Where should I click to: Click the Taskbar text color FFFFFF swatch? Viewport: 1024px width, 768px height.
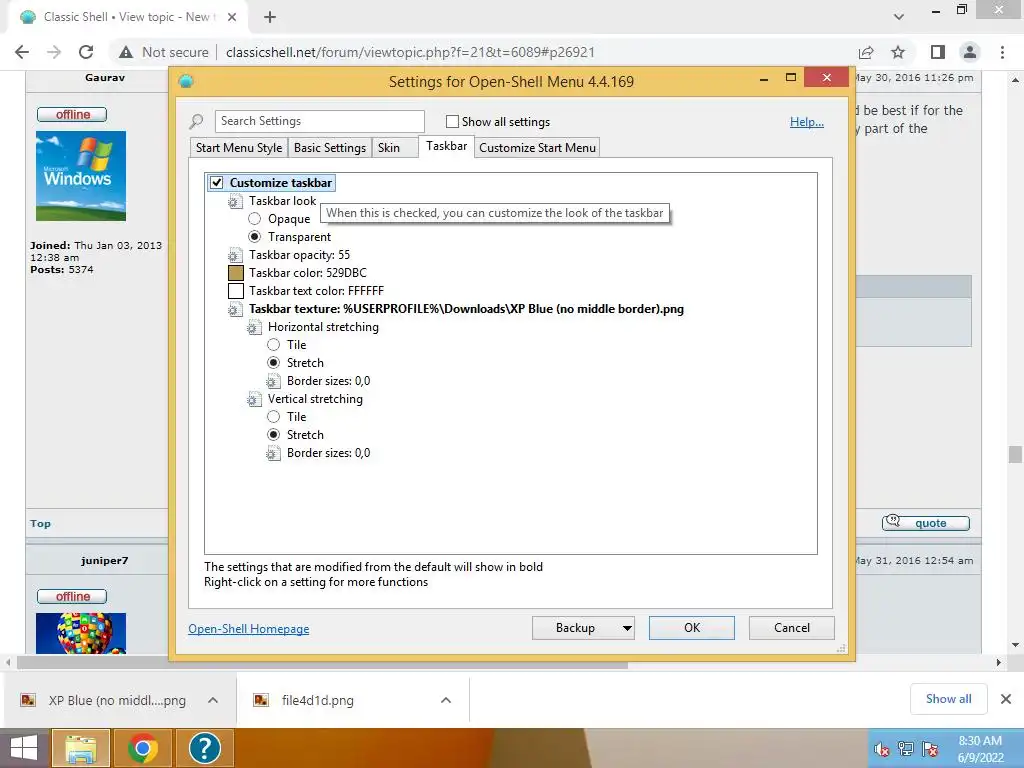coord(236,291)
